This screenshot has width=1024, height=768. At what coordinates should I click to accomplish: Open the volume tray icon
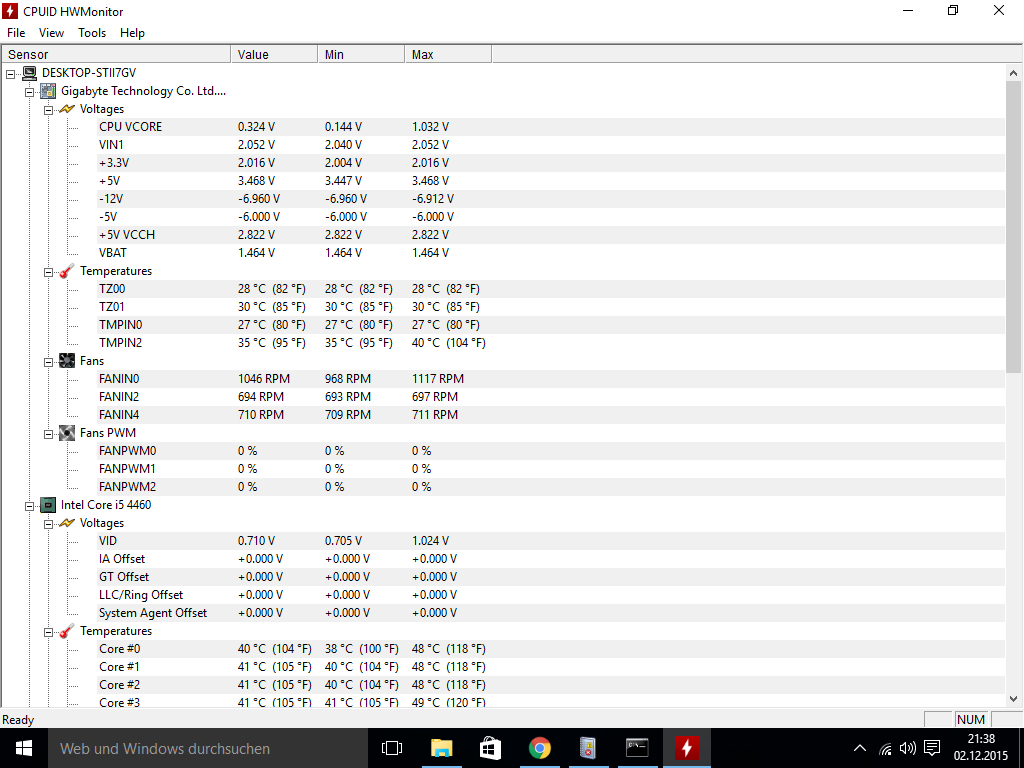coord(908,748)
